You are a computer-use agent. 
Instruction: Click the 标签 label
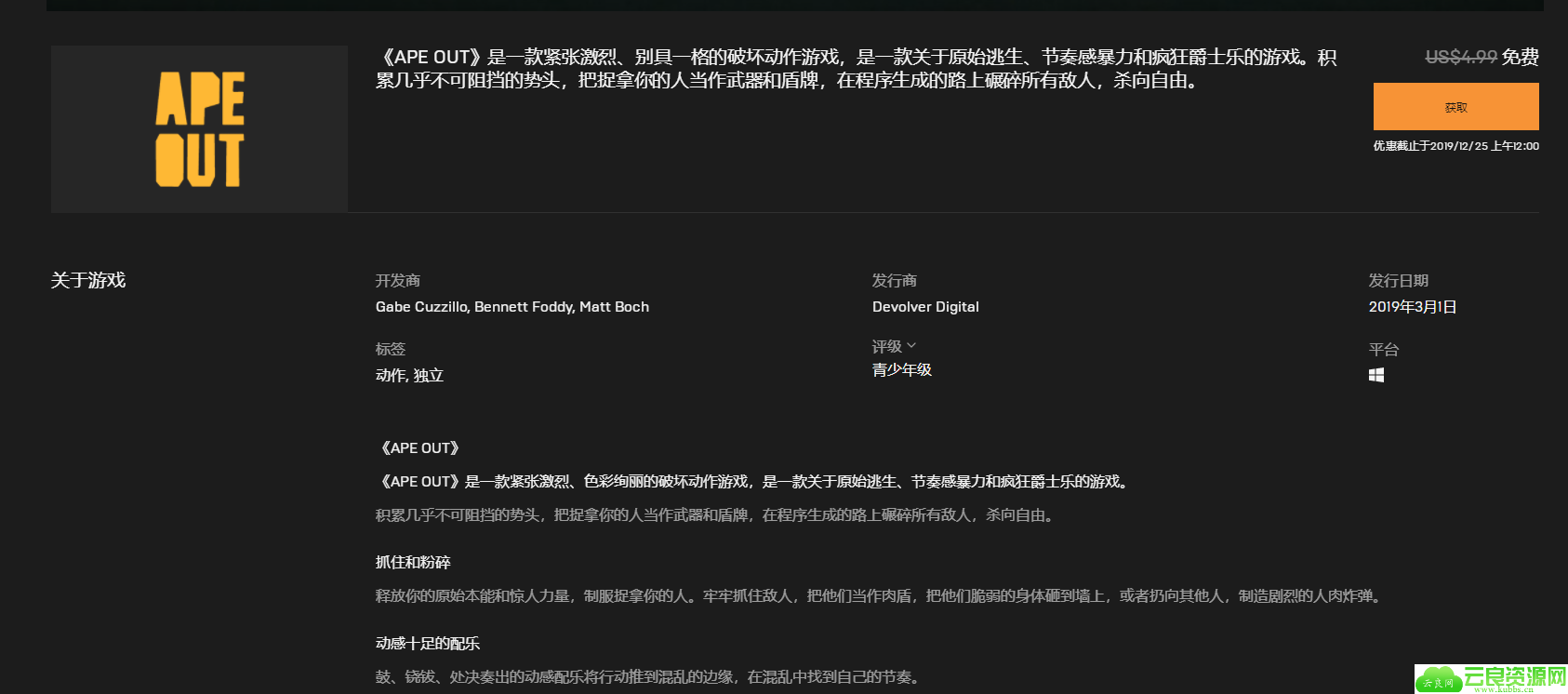tap(391, 349)
